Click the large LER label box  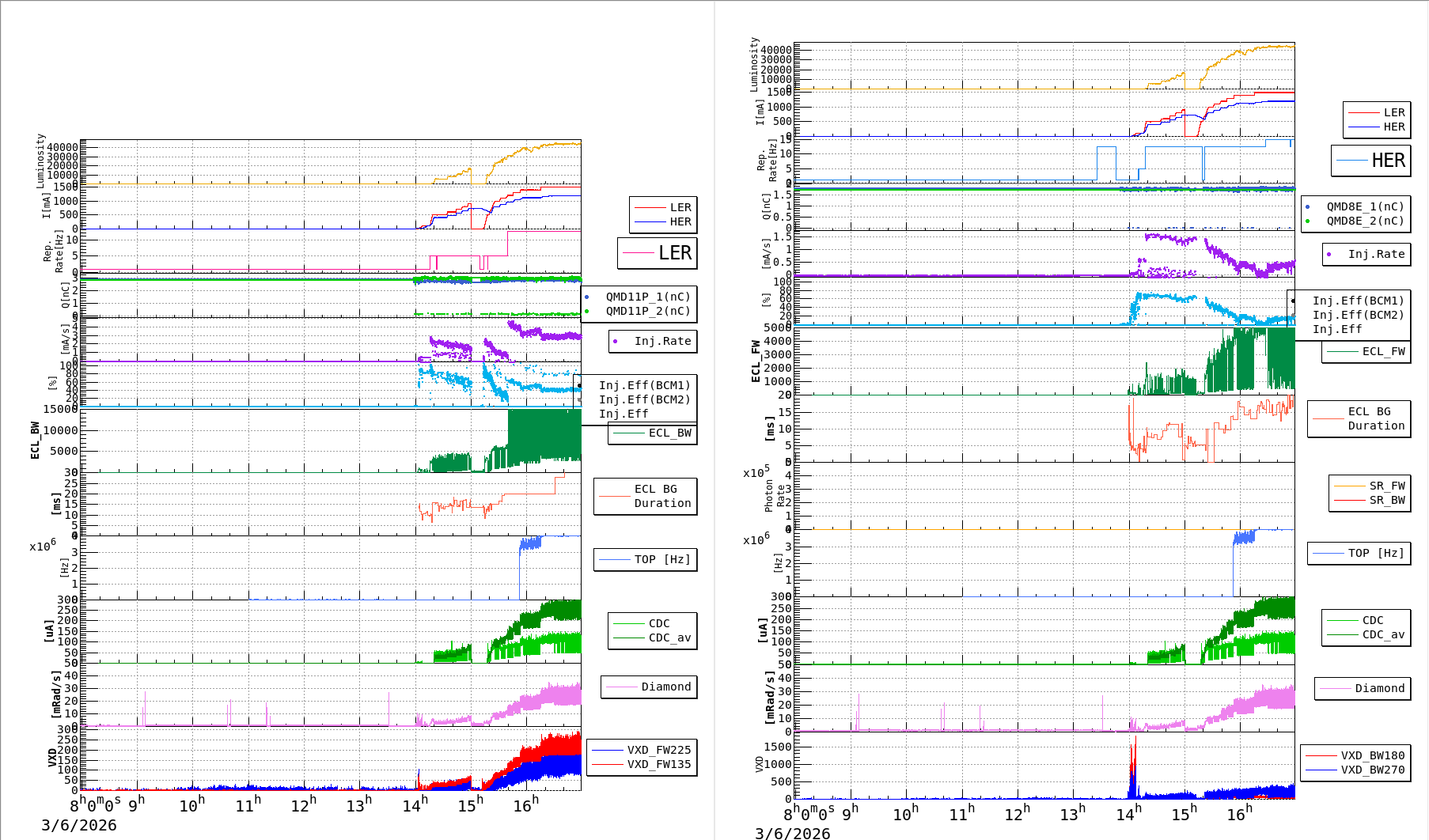tap(657, 253)
